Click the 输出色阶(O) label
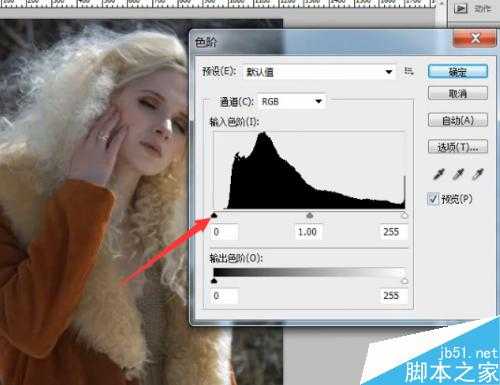The height and width of the screenshot is (385, 500). click(236, 258)
